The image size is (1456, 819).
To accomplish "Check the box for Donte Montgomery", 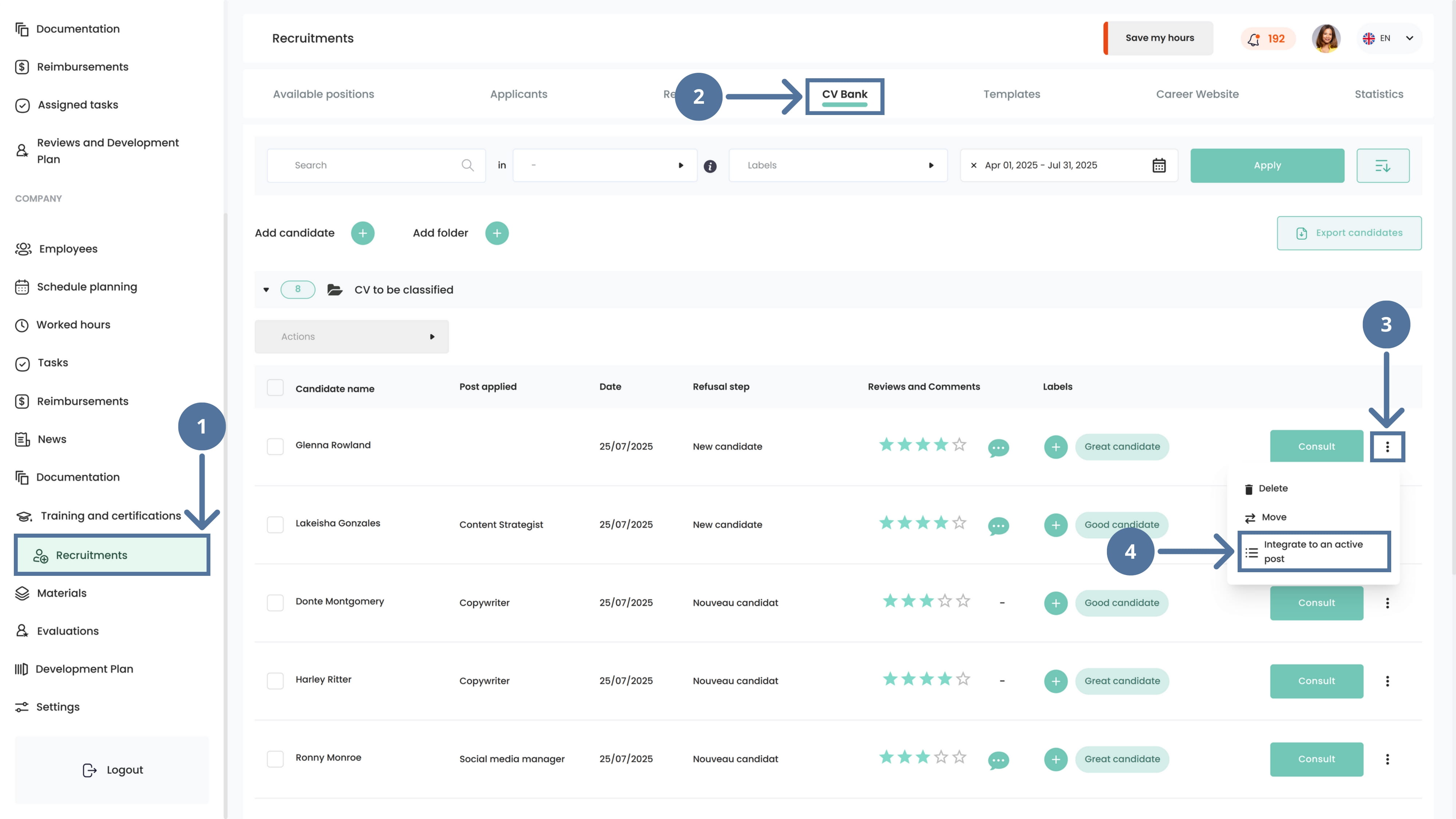I will point(275,602).
